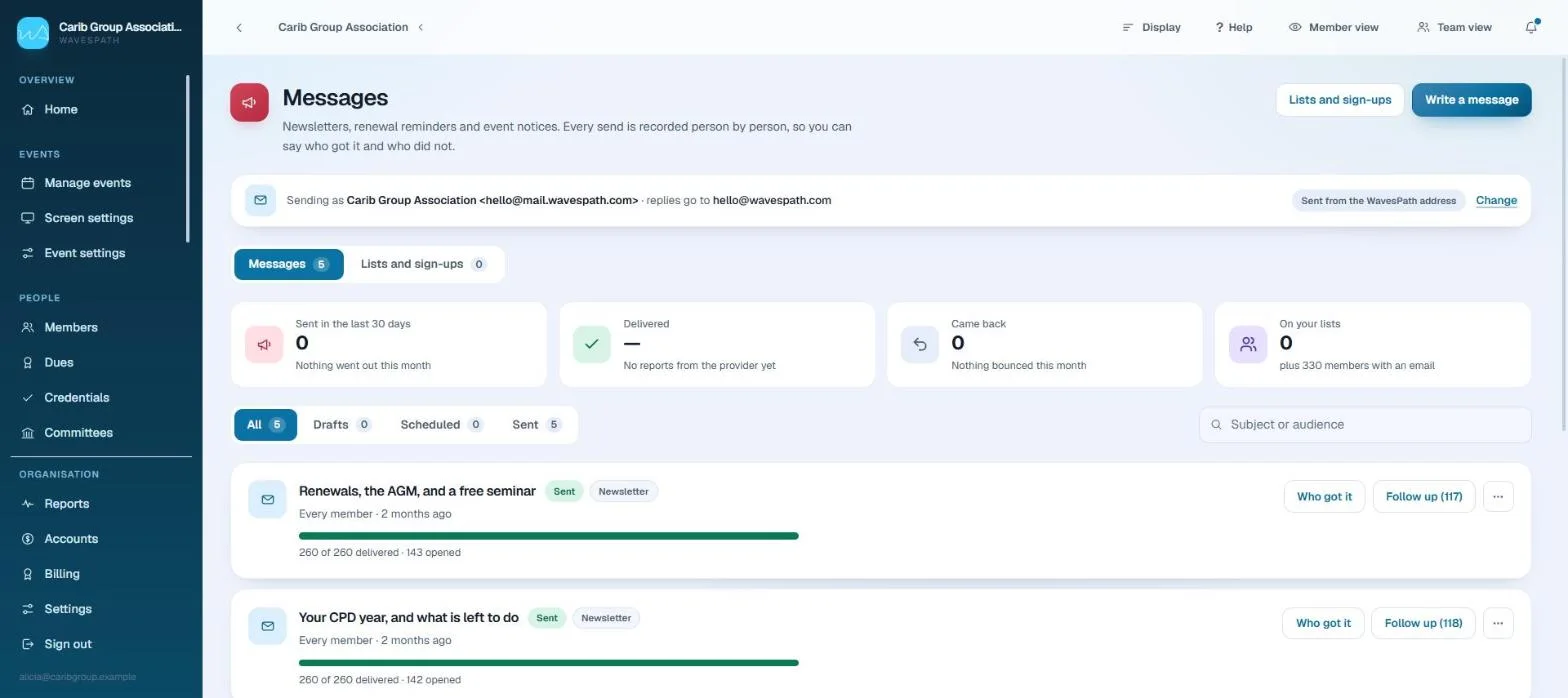
Task: Click the Subject or audience search field
Action: (1365, 424)
